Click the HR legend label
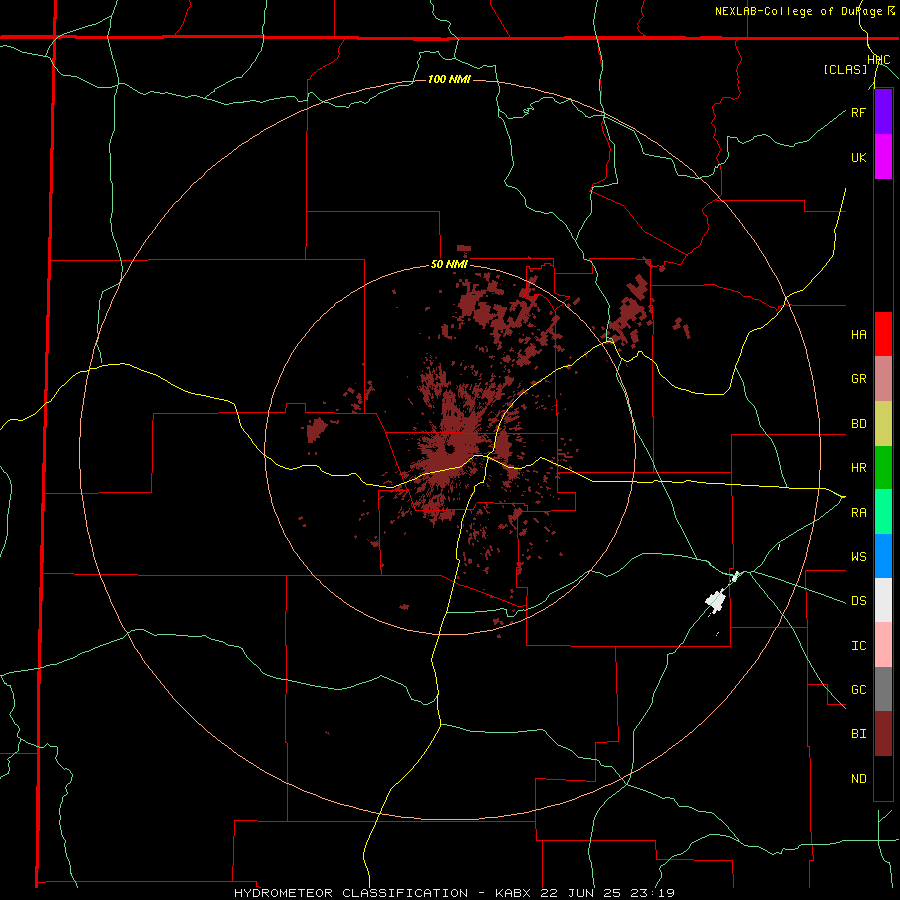 click(x=858, y=468)
